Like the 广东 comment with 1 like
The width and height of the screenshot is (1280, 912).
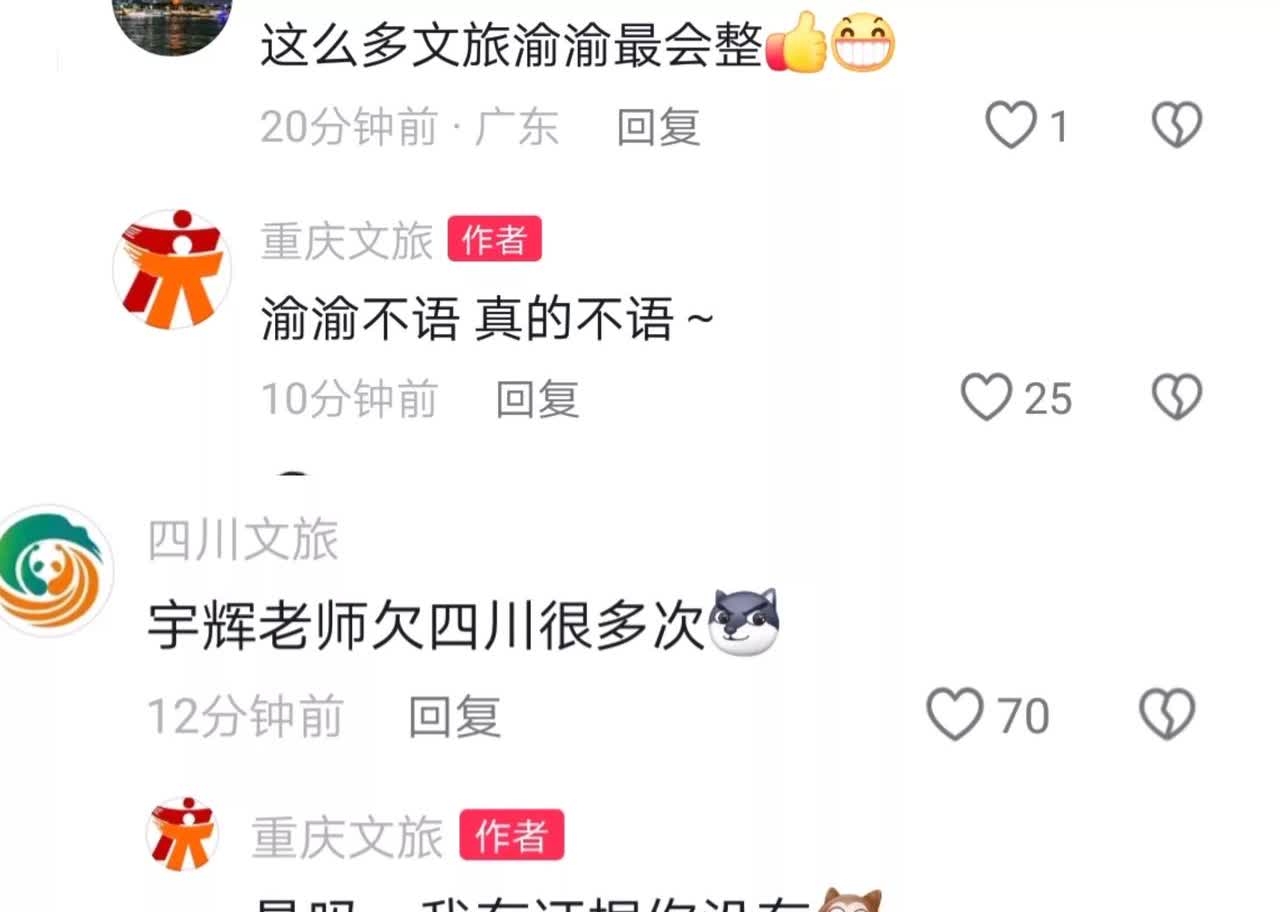[1011, 127]
